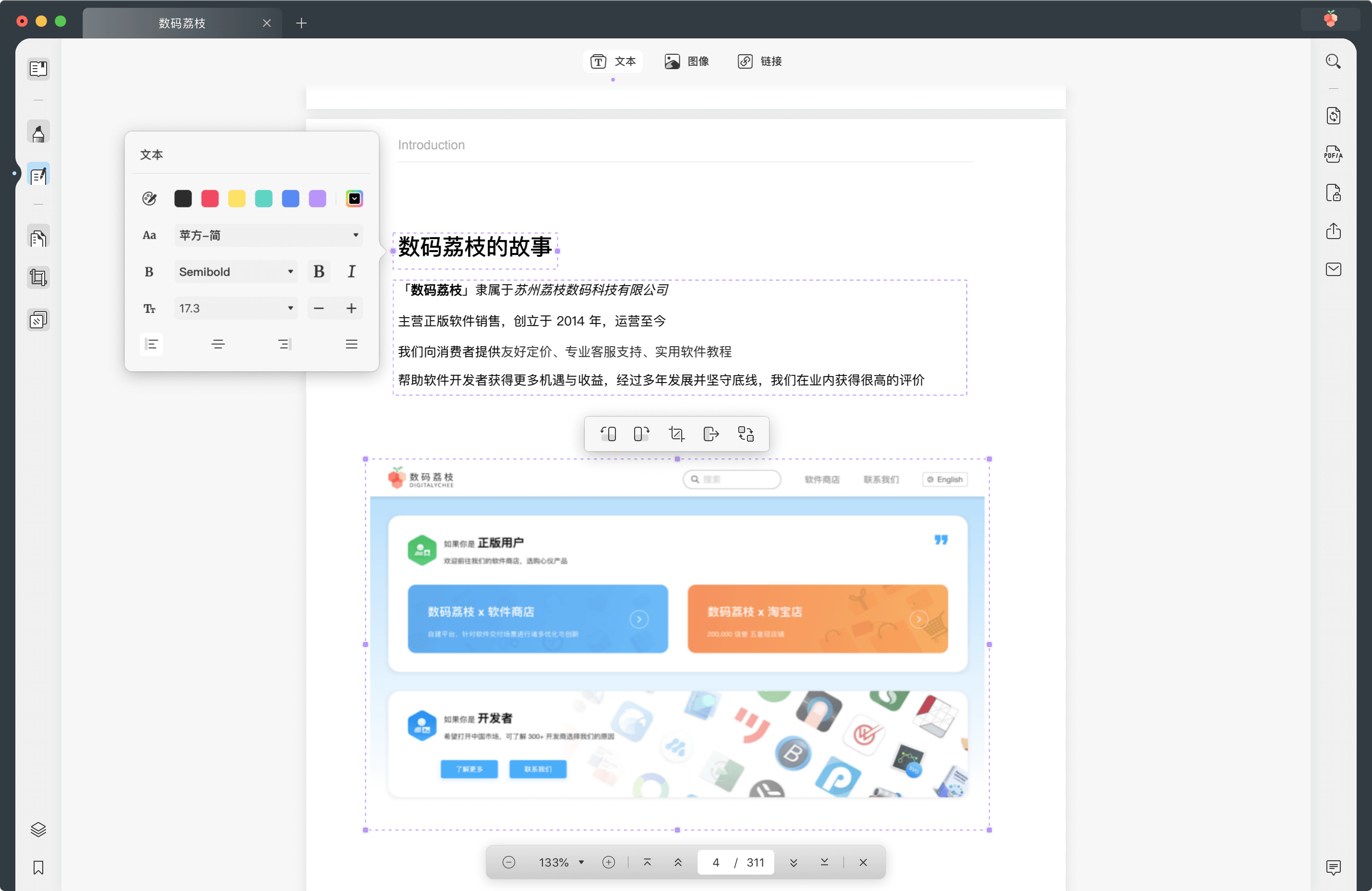1372x891 pixels.
Task: Decrease font size with minus button
Action: [x=319, y=308]
